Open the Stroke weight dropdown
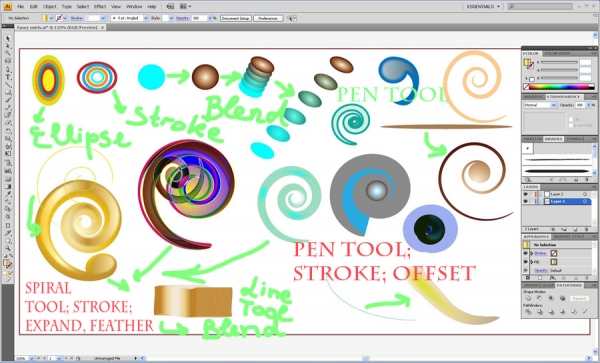Screen dimensions: 600x363 coord(103,18)
